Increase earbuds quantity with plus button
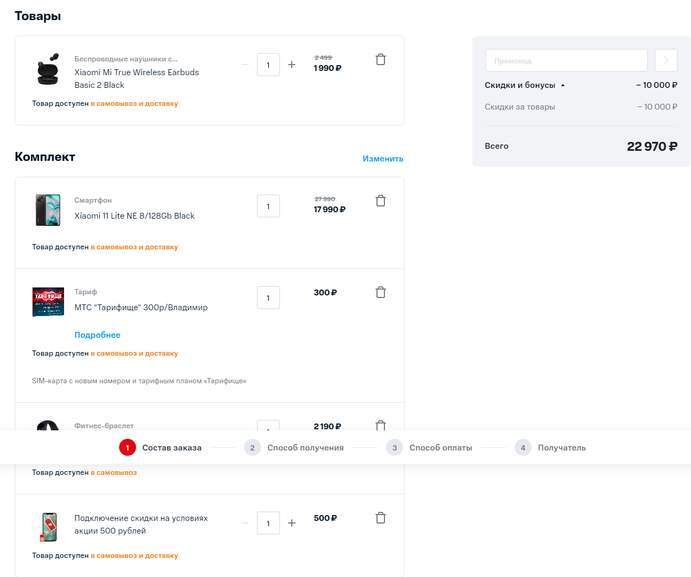This screenshot has height=577, width=691. (x=292, y=65)
